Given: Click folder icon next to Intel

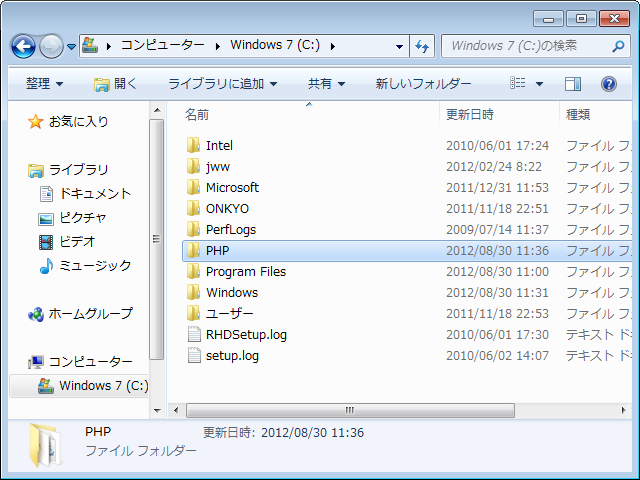Looking at the screenshot, I should click(193, 145).
